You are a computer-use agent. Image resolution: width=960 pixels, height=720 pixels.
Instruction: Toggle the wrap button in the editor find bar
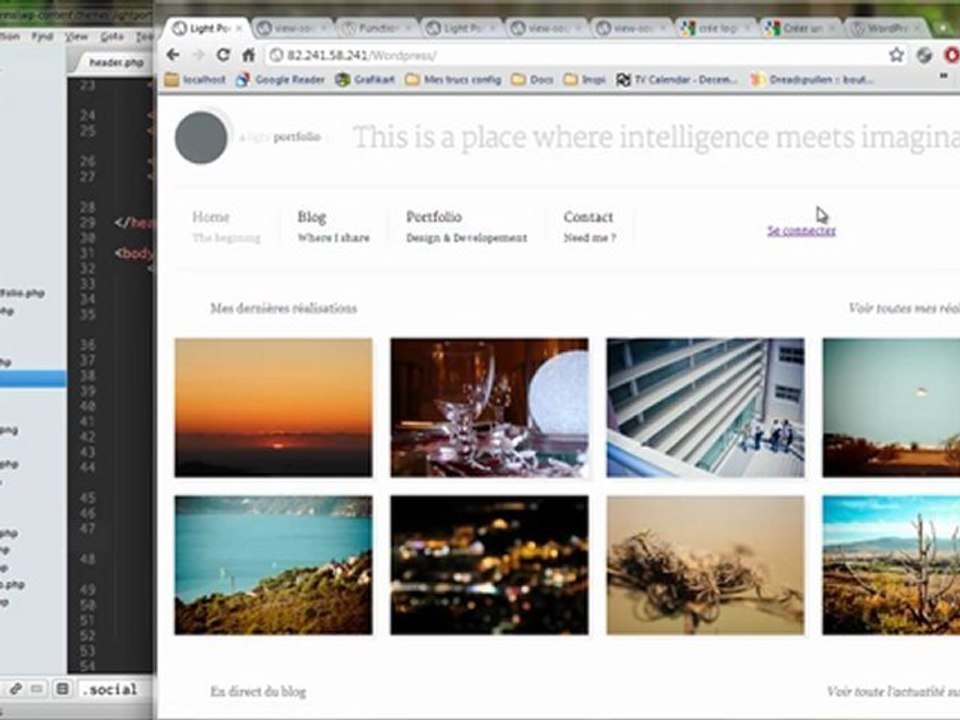coord(37,689)
